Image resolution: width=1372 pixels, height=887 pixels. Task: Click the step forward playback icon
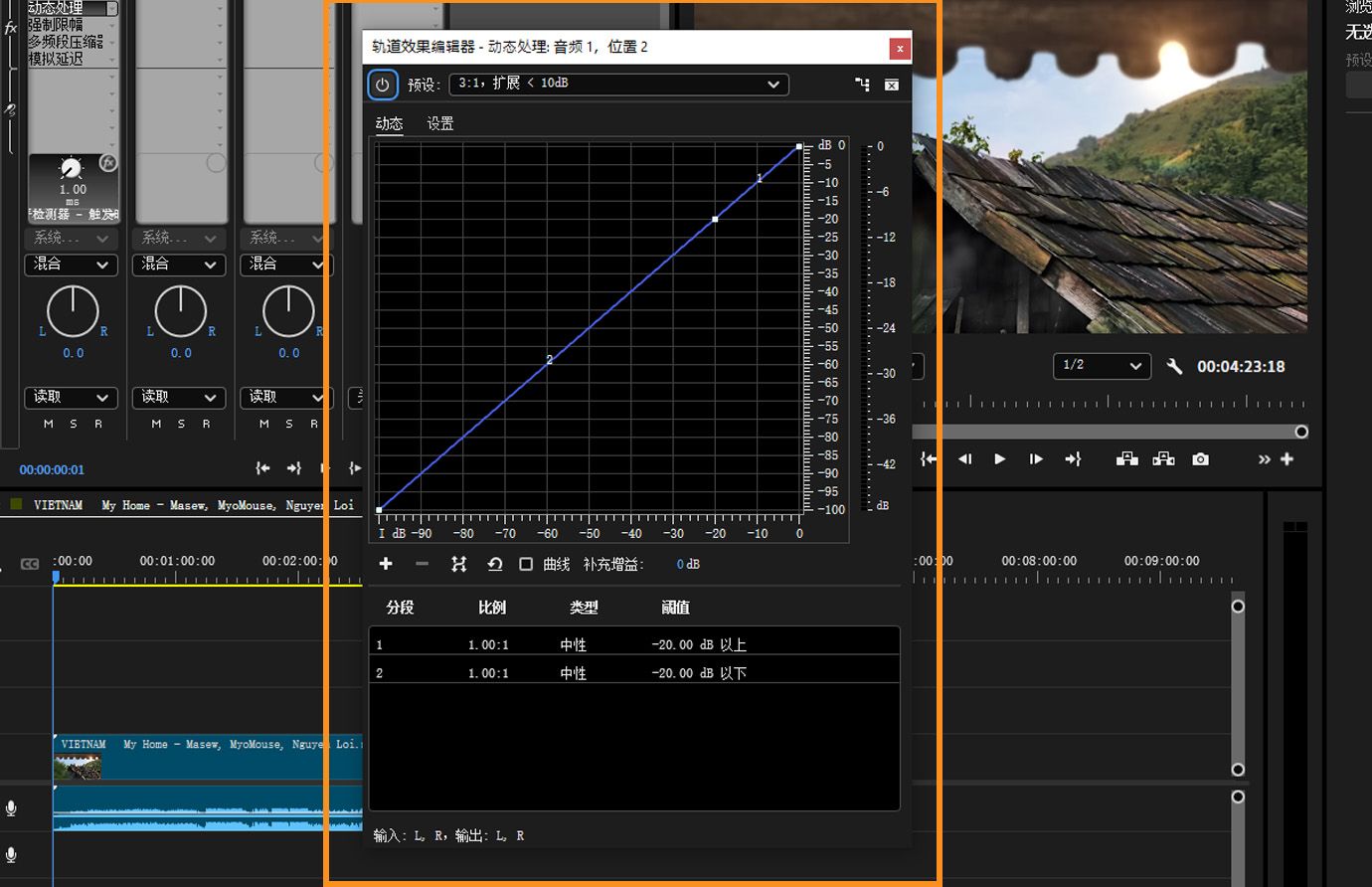[x=1036, y=458]
